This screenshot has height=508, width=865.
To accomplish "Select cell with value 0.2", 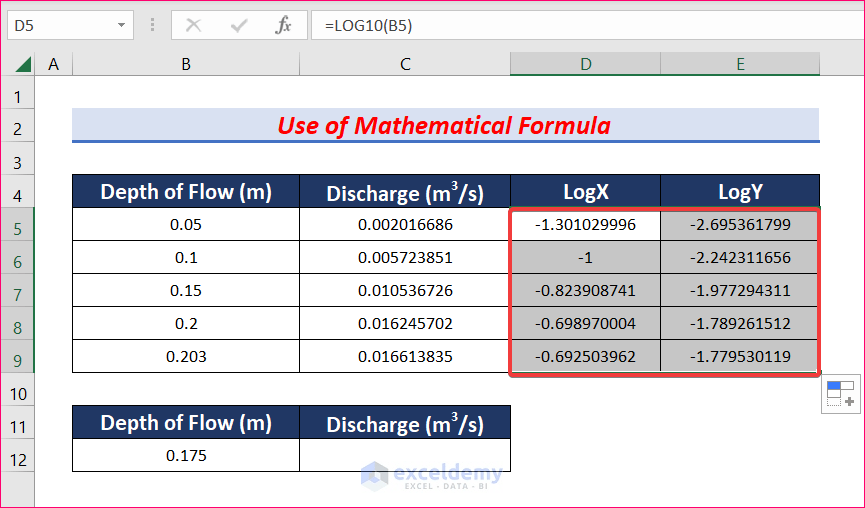I will (186, 323).
